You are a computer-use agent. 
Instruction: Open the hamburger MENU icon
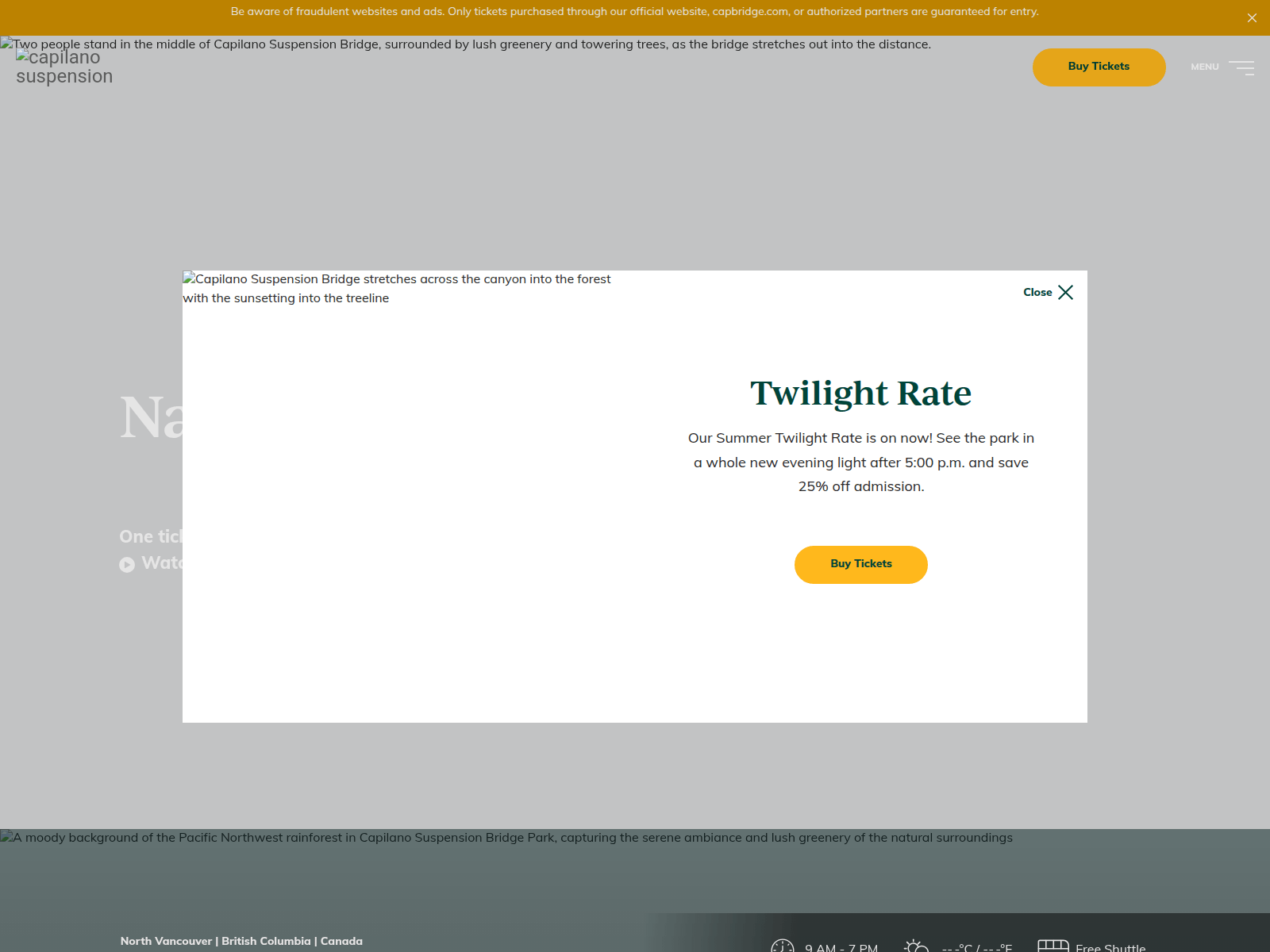pyautogui.click(x=1241, y=67)
